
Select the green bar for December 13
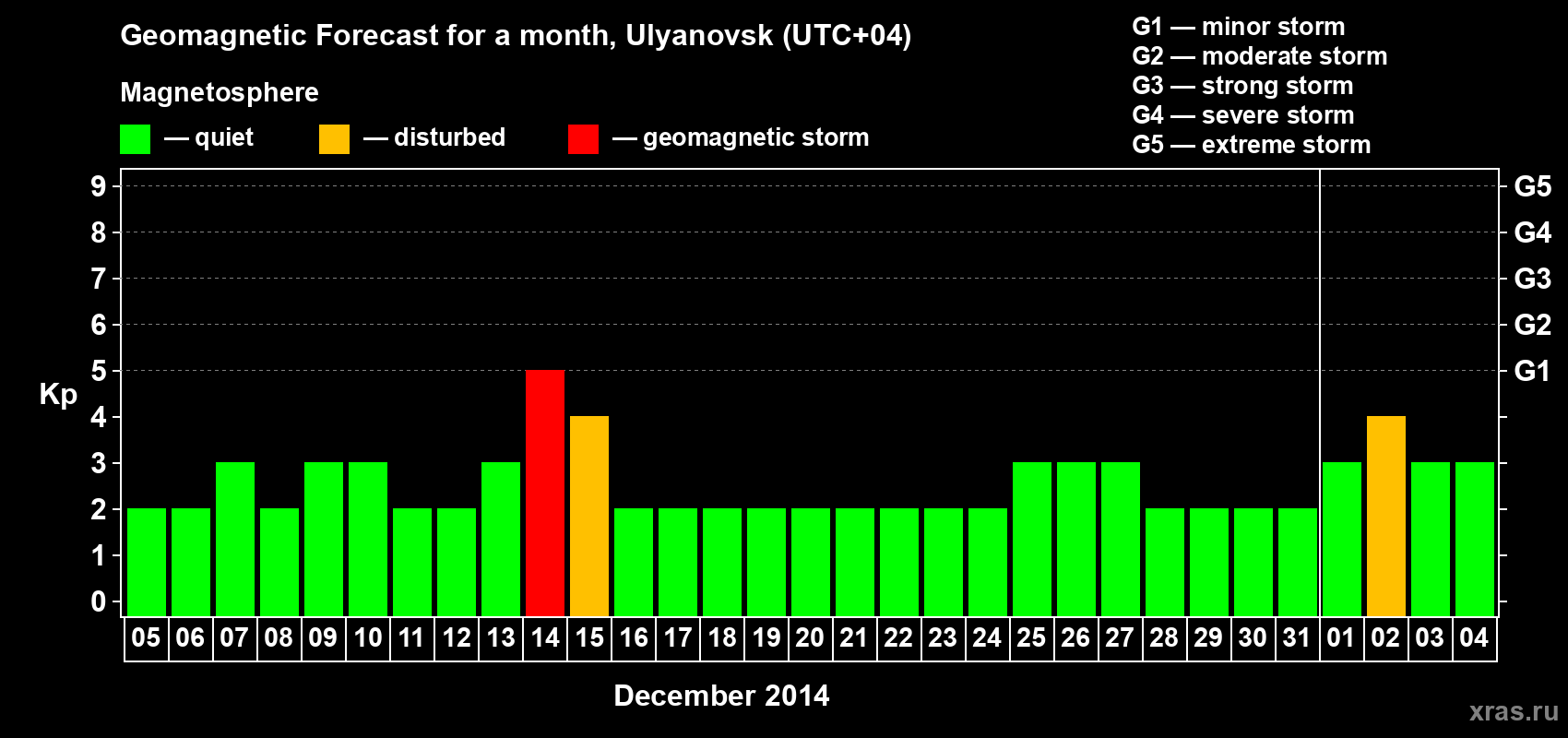[x=501, y=539]
